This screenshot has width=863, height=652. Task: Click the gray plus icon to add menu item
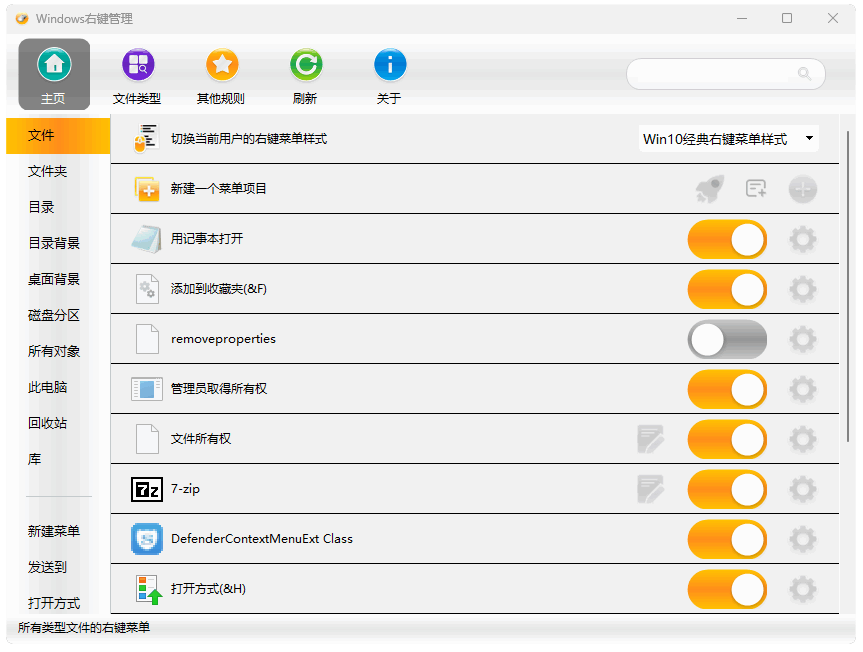point(803,189)
